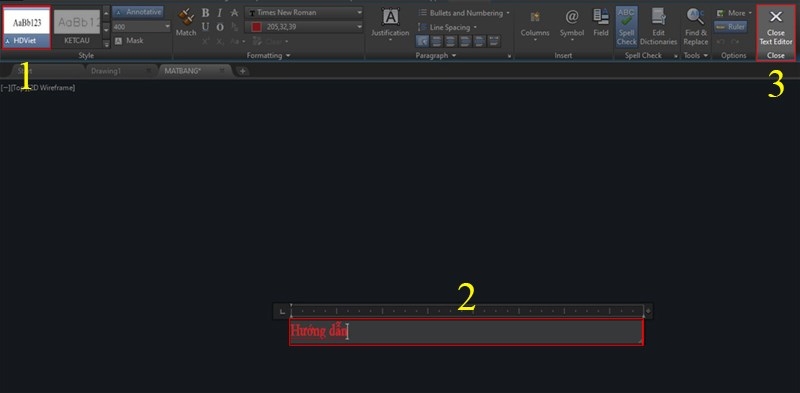Open the Paragraph dialog launcher arrow
The width and height of the screenshot is (800, 393).
pyautogui.click(x=509, y=56)
